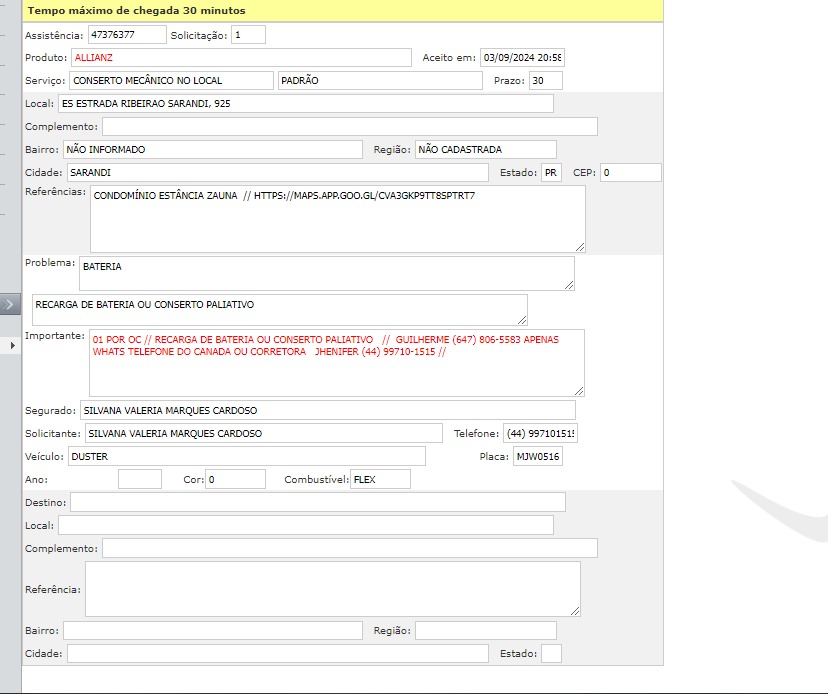
Task: Focus the Aceito em date field
Action: click(521, 58)
